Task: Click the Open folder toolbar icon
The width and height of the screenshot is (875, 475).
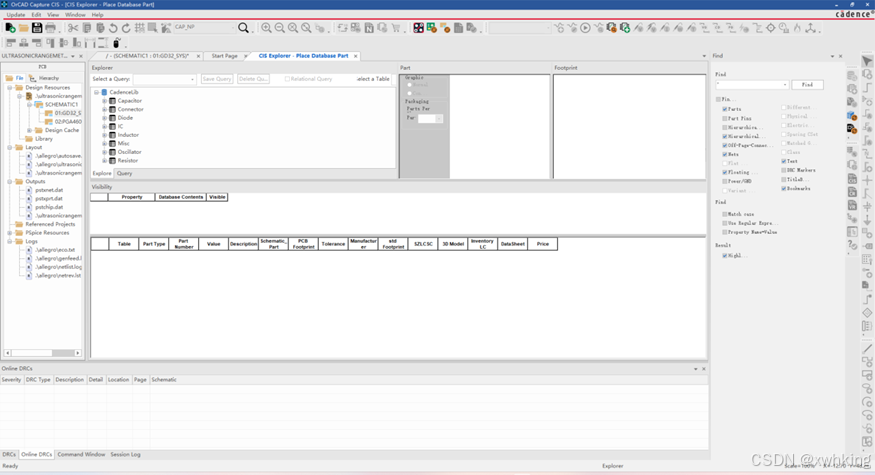Action: [x=23, y=28]
